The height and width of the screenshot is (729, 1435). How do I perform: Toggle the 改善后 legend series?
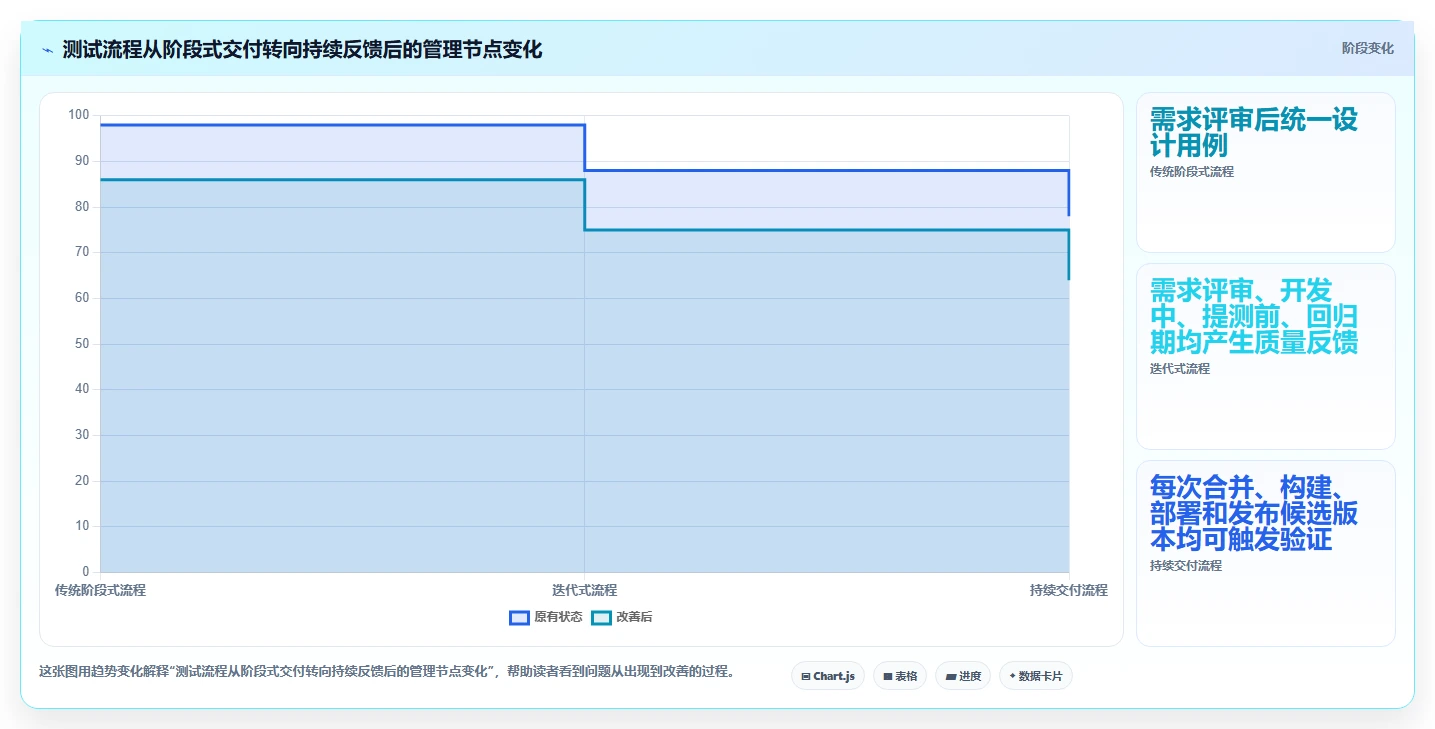[x=622, y=617]
